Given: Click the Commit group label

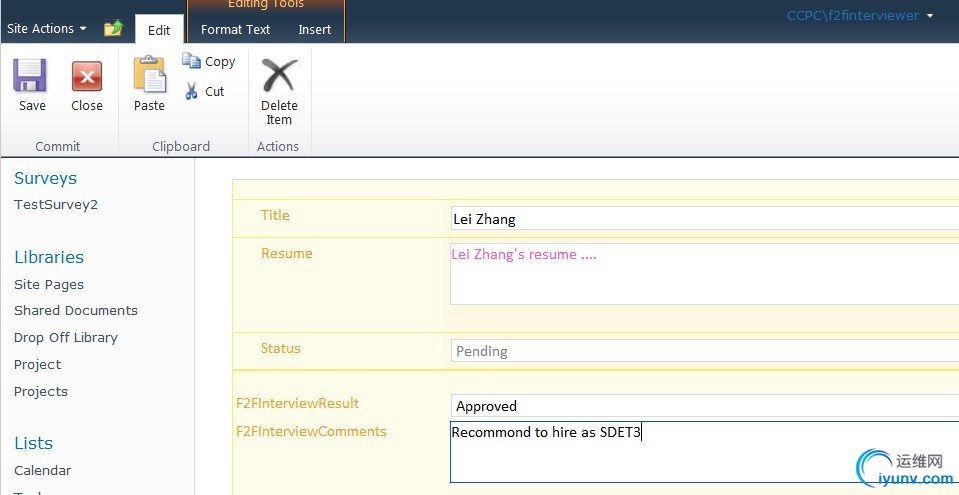Looking at the screenshot, I should (57, 146).
